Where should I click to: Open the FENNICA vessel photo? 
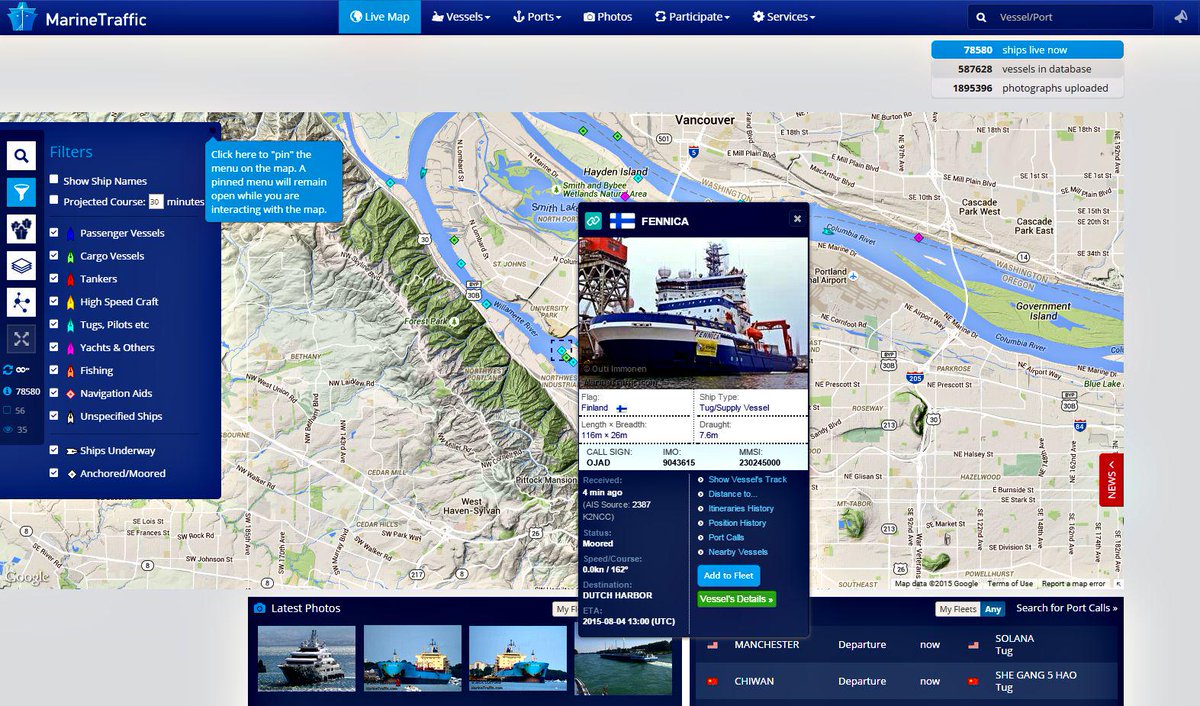(693, 313)
